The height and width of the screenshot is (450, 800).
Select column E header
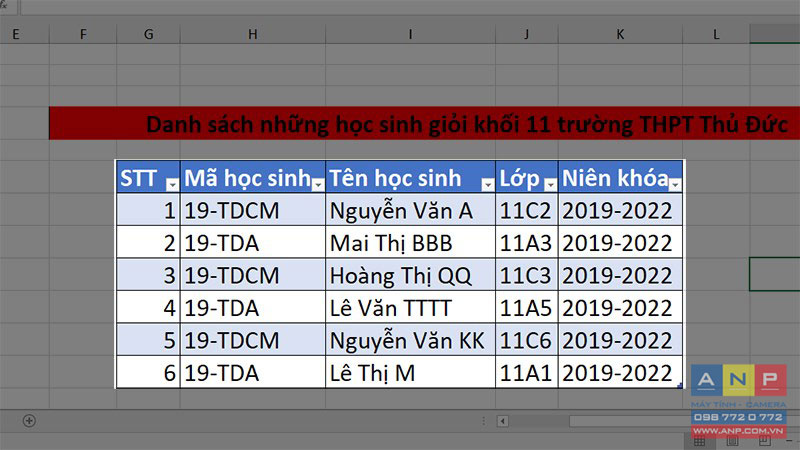(x=24, y=34)
